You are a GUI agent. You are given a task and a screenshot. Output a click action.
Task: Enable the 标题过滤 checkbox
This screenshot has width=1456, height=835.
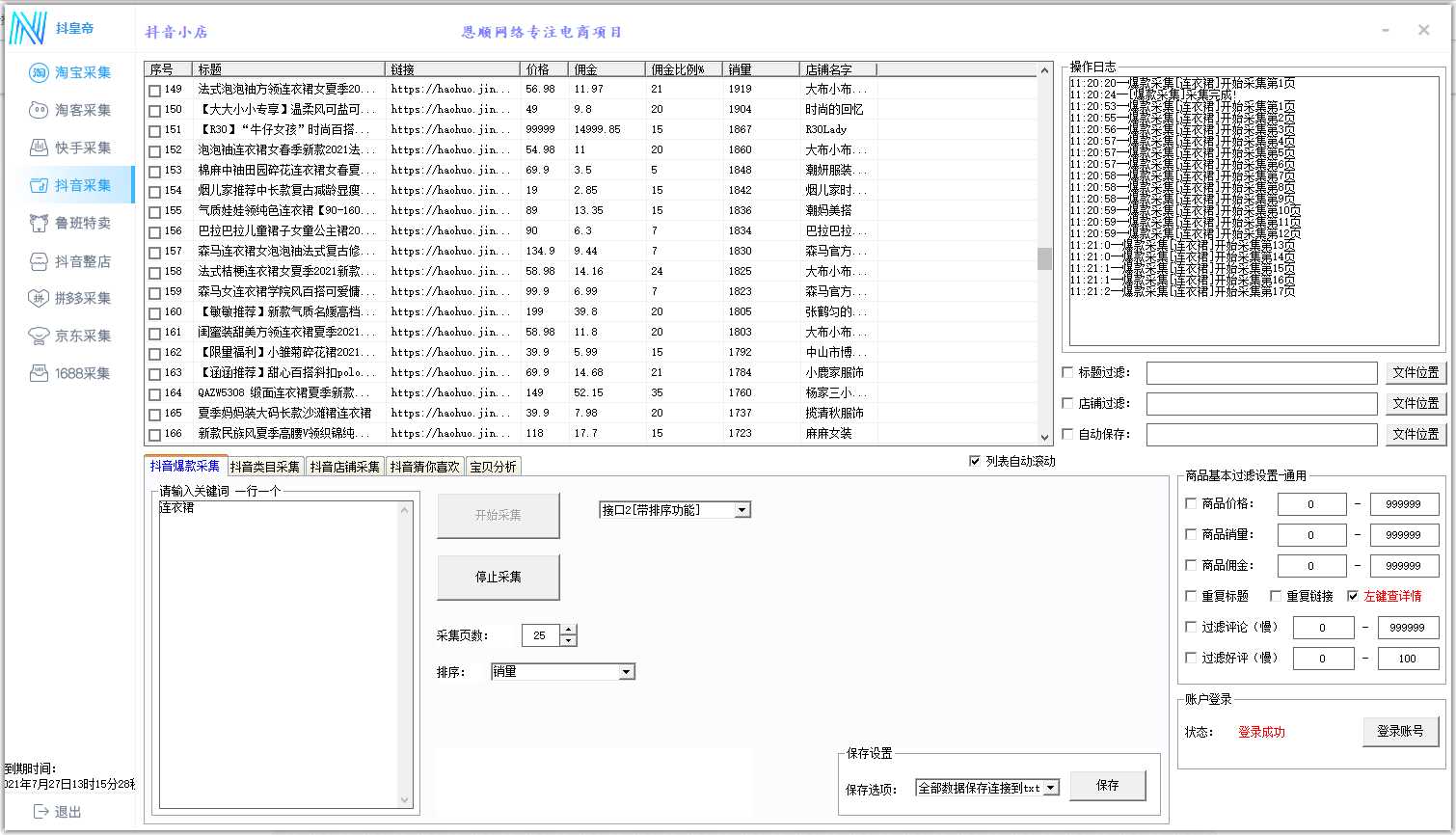click(1067, 373)
